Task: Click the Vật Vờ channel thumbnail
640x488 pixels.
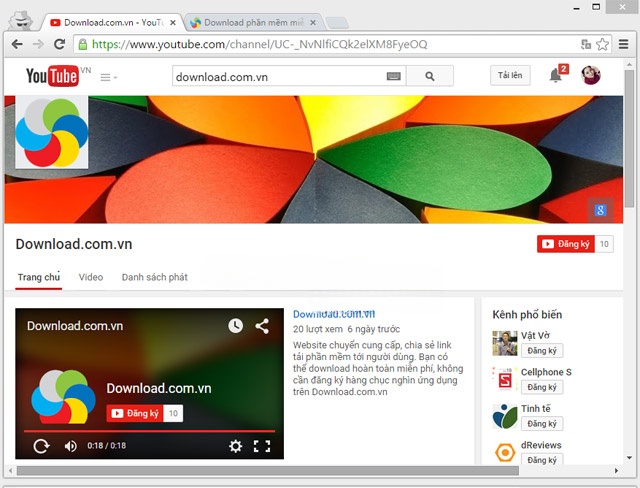Action: [x=505, y=343]
